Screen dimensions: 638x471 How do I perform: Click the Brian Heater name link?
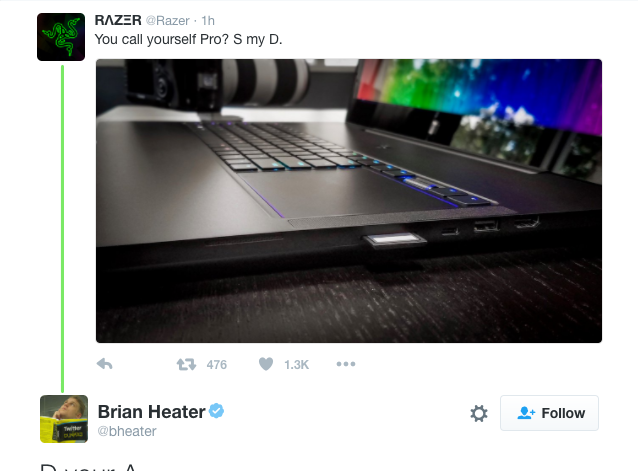pos(151,412)
